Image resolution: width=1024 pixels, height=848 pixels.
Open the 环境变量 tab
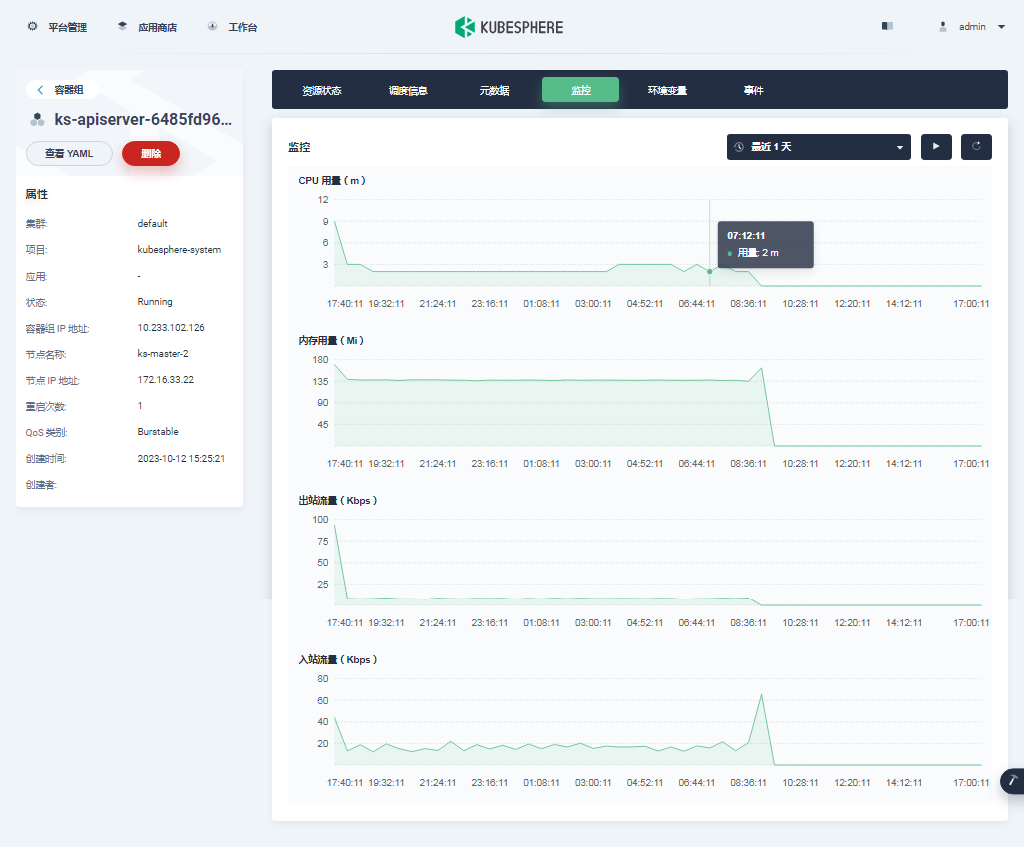[667, 90]
